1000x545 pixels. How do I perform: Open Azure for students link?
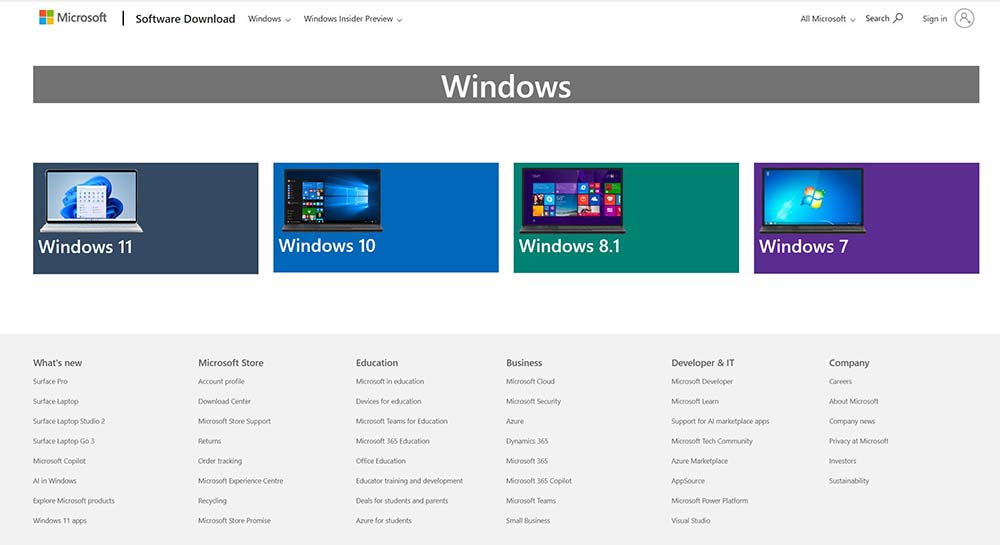point(383,520)
